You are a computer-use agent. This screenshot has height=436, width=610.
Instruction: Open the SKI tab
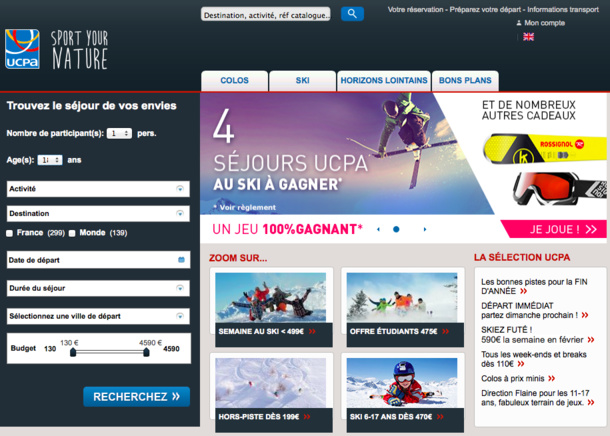[x=302, y=80]
